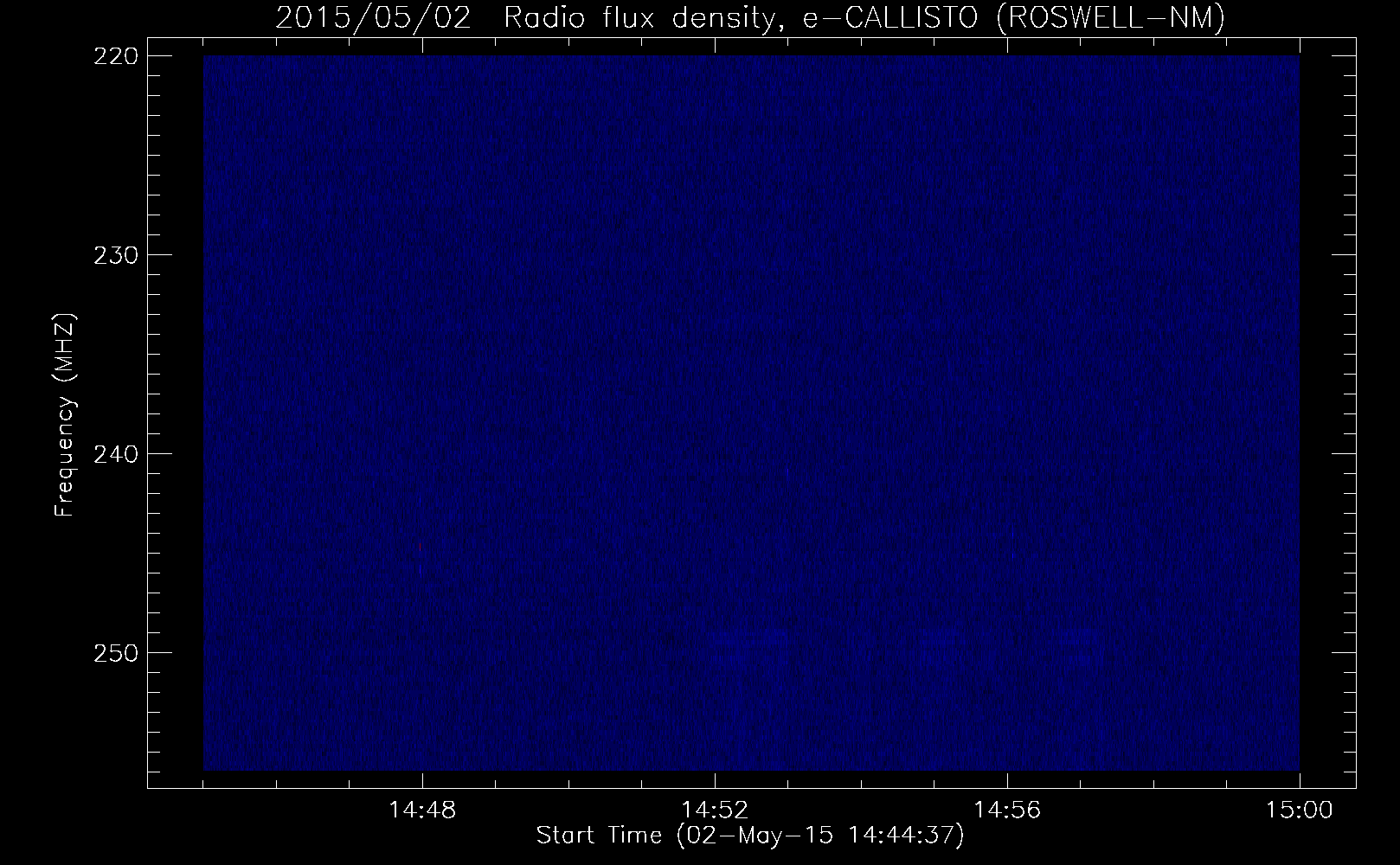
Task: Click the 'Frequency (MHZ)' y-axis label
Action: (66, 415)
